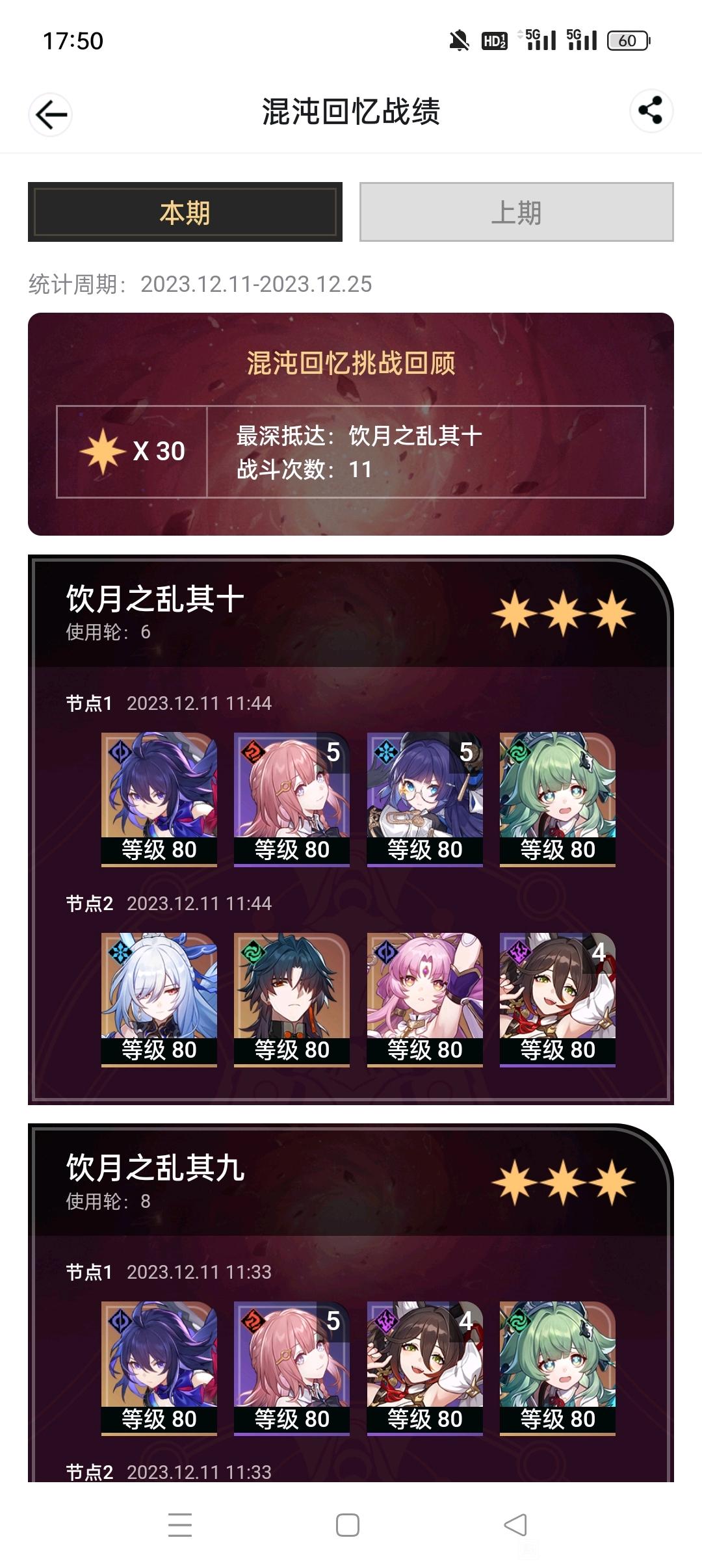Open the pink twin-tail character in 其十 节点2
Screen dimensions: 702x1568
click(425, 1000)
